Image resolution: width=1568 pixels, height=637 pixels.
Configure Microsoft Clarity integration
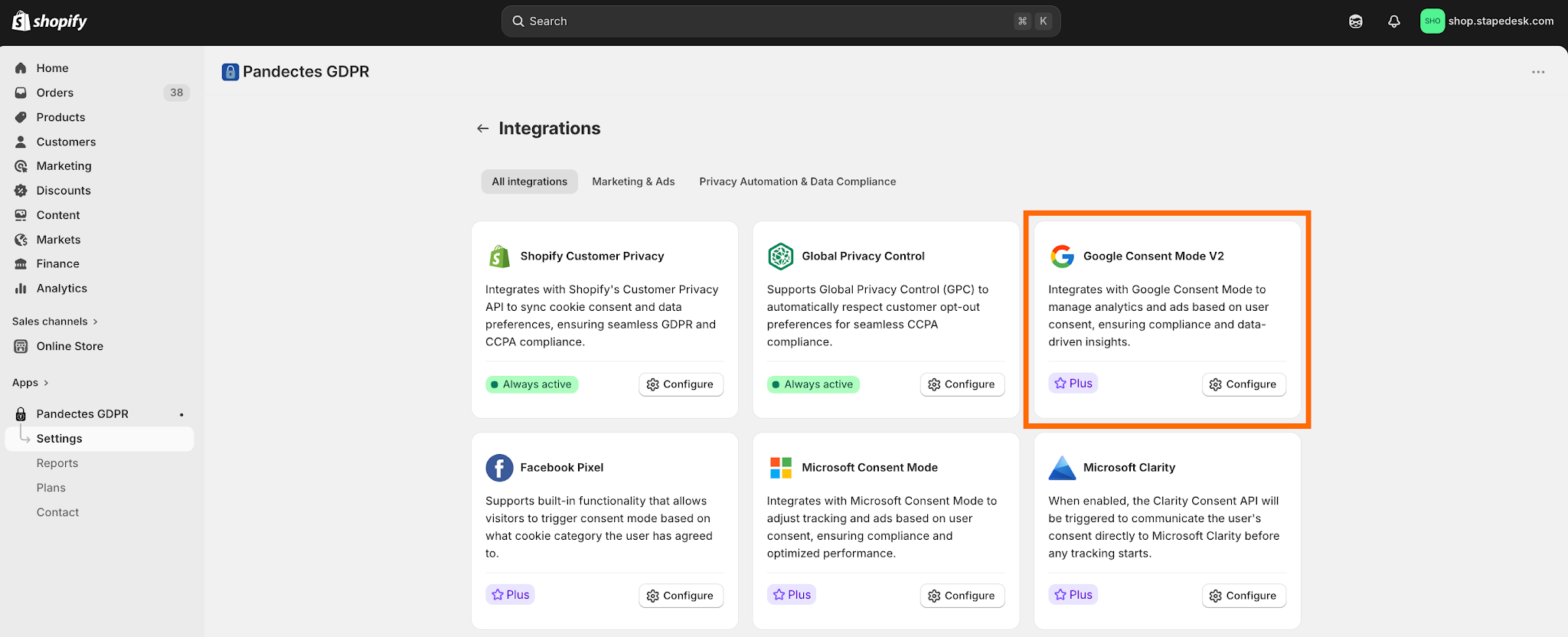[1244, 596]
